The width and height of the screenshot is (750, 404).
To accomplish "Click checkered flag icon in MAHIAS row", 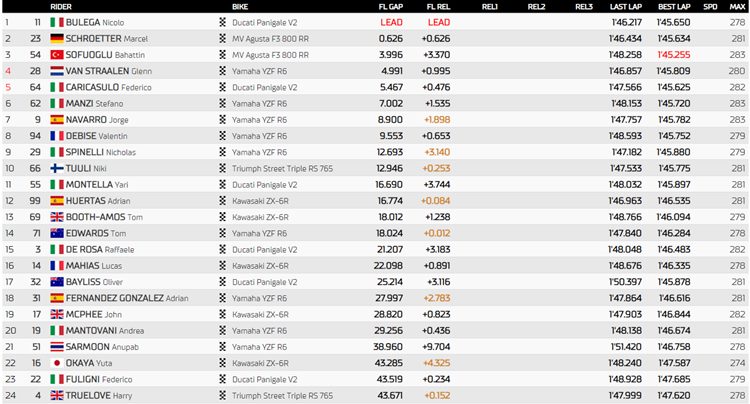I will pos(222,266).
